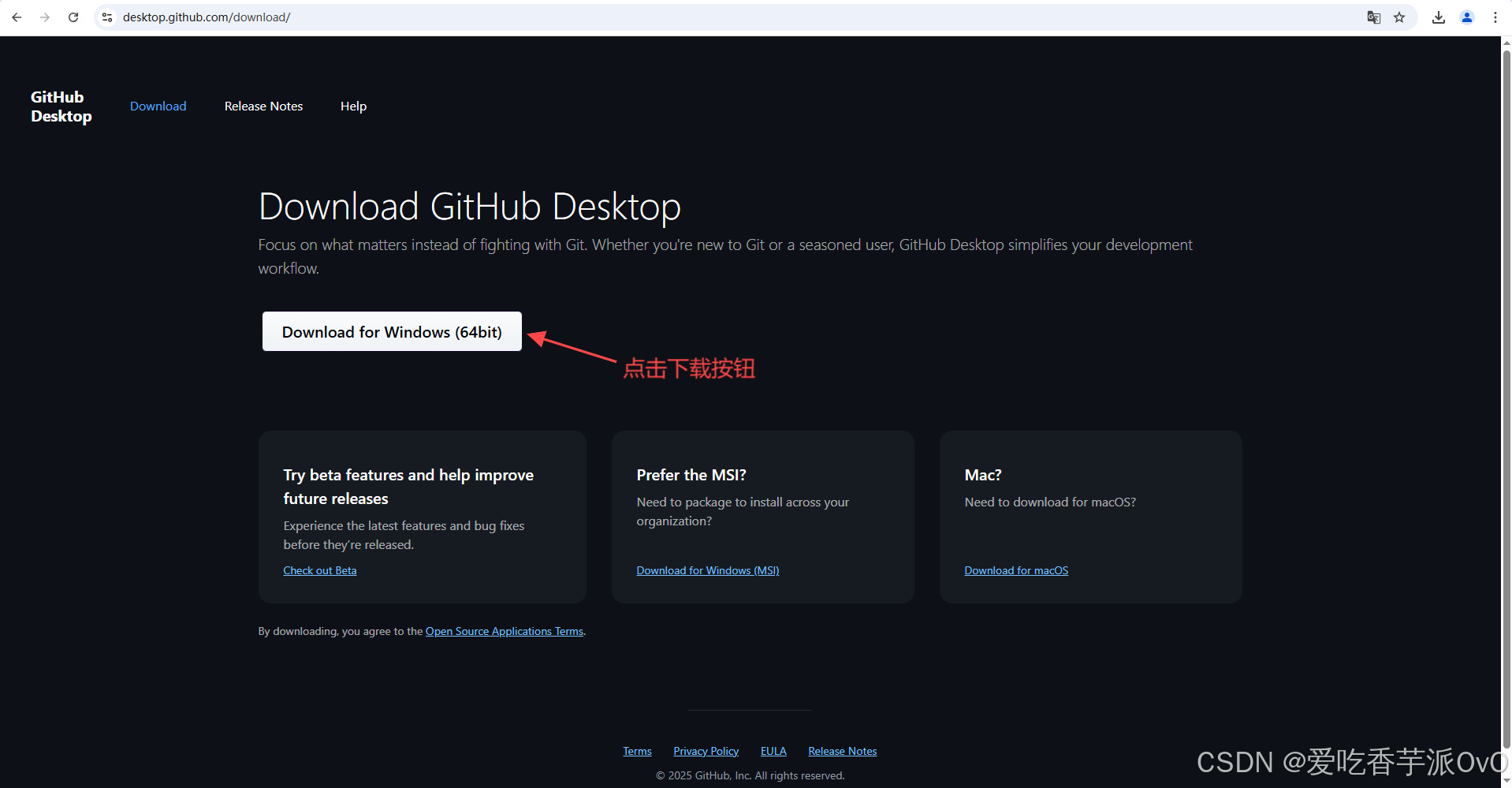Open the EULA footer link
Image resolution: width=1512 pixels, height=788 pixels.
(773, 751)
